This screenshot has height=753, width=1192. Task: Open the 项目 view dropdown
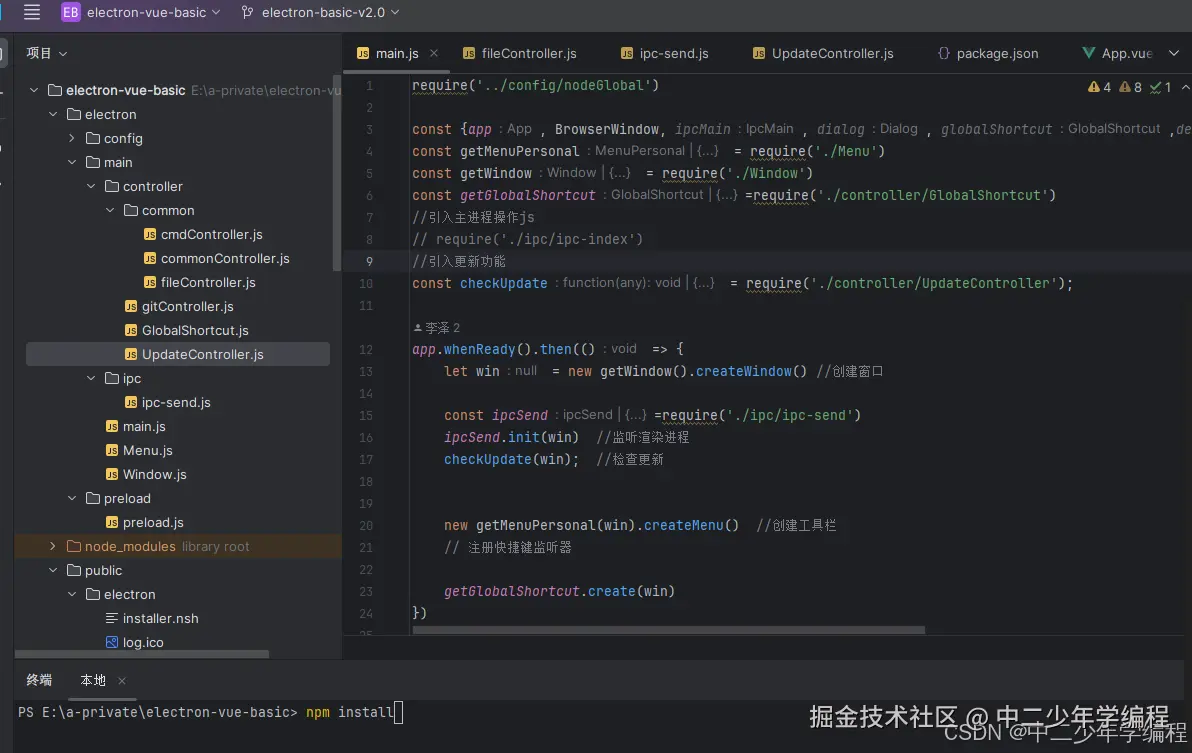tap(46, 53)
